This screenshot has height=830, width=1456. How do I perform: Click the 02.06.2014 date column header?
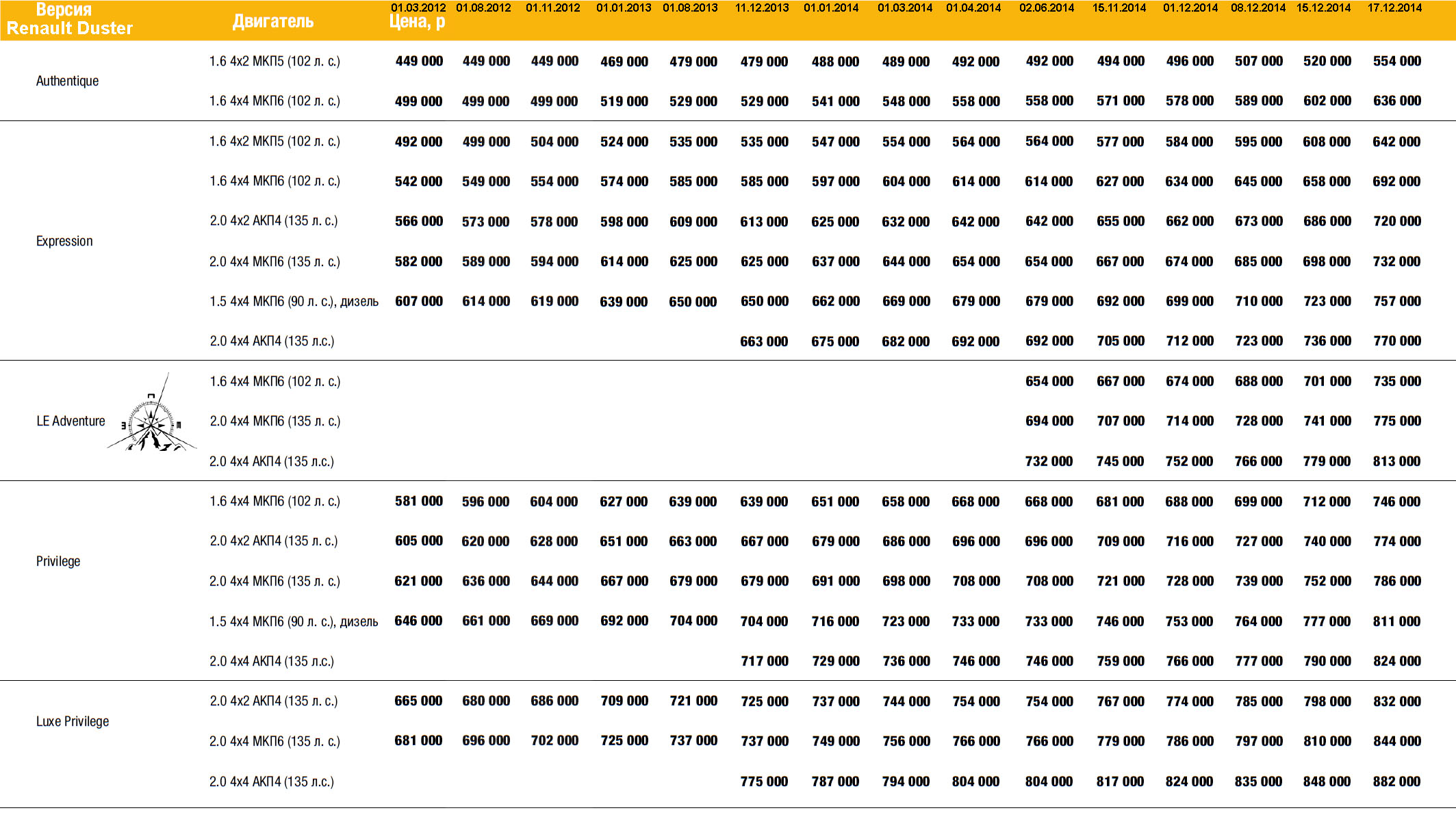1047,8
